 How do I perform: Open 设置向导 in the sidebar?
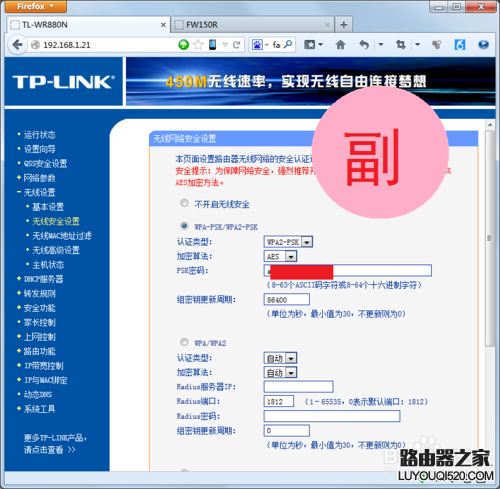pos(39,149)
